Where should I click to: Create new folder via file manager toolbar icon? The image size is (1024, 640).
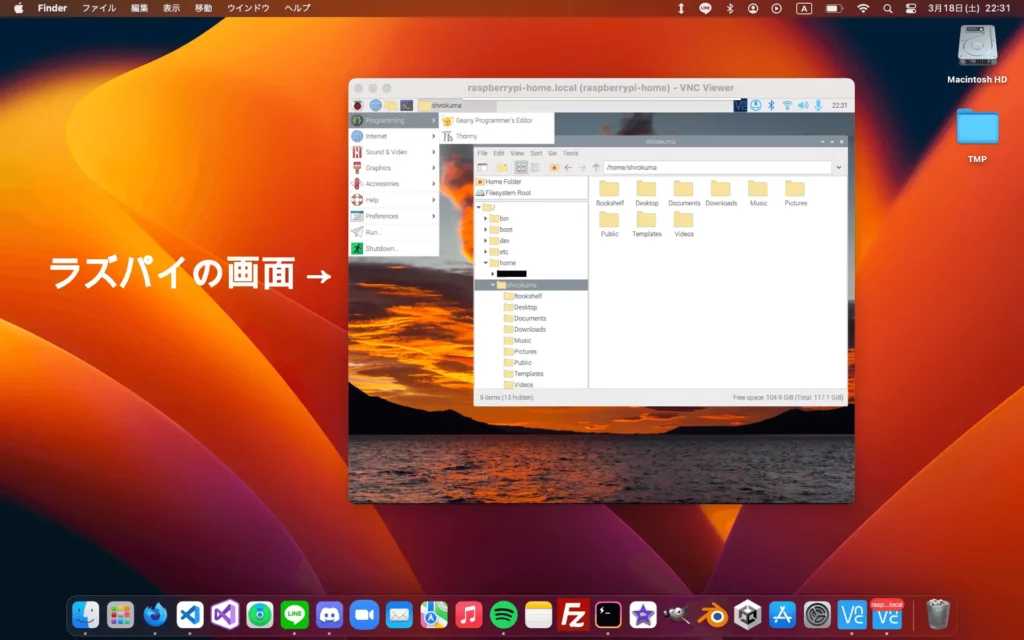(x=502, y=168)
